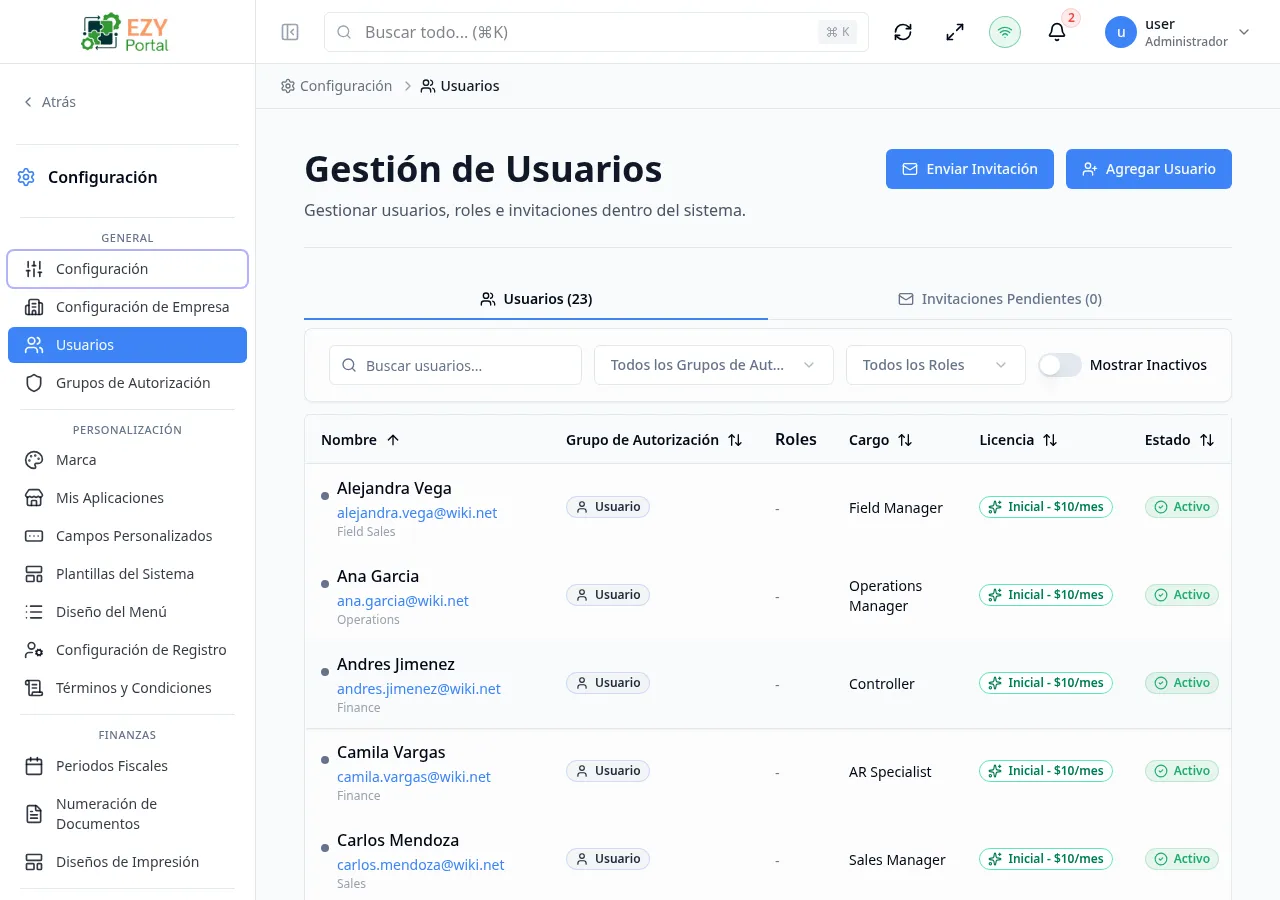Image resolution: width=1280 pixels, height=900 pixels.
Task: Toggle fullscreen with expand arrows icon
Action: (955, 32)
